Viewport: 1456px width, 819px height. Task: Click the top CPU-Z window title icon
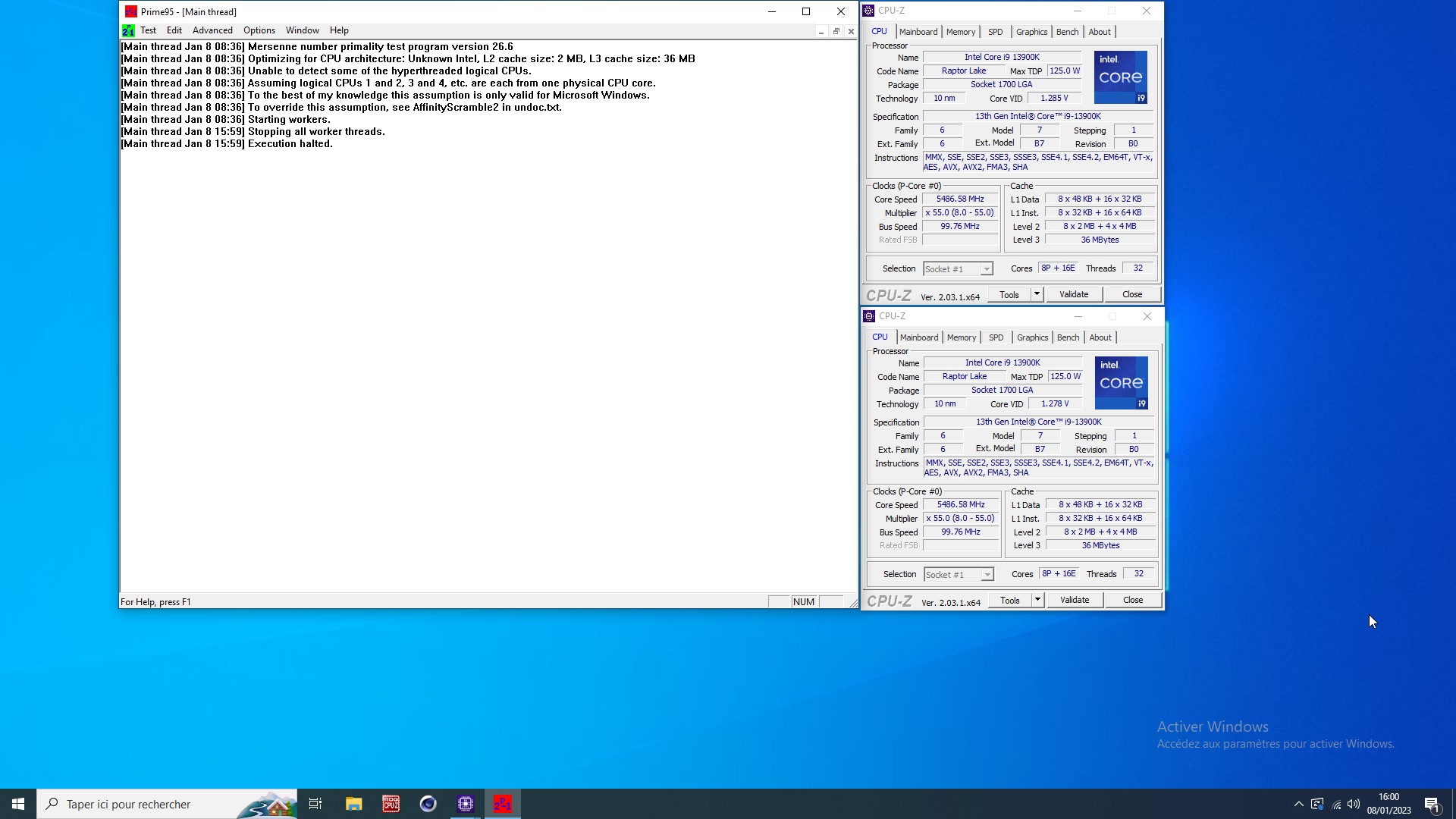(868, 11)
